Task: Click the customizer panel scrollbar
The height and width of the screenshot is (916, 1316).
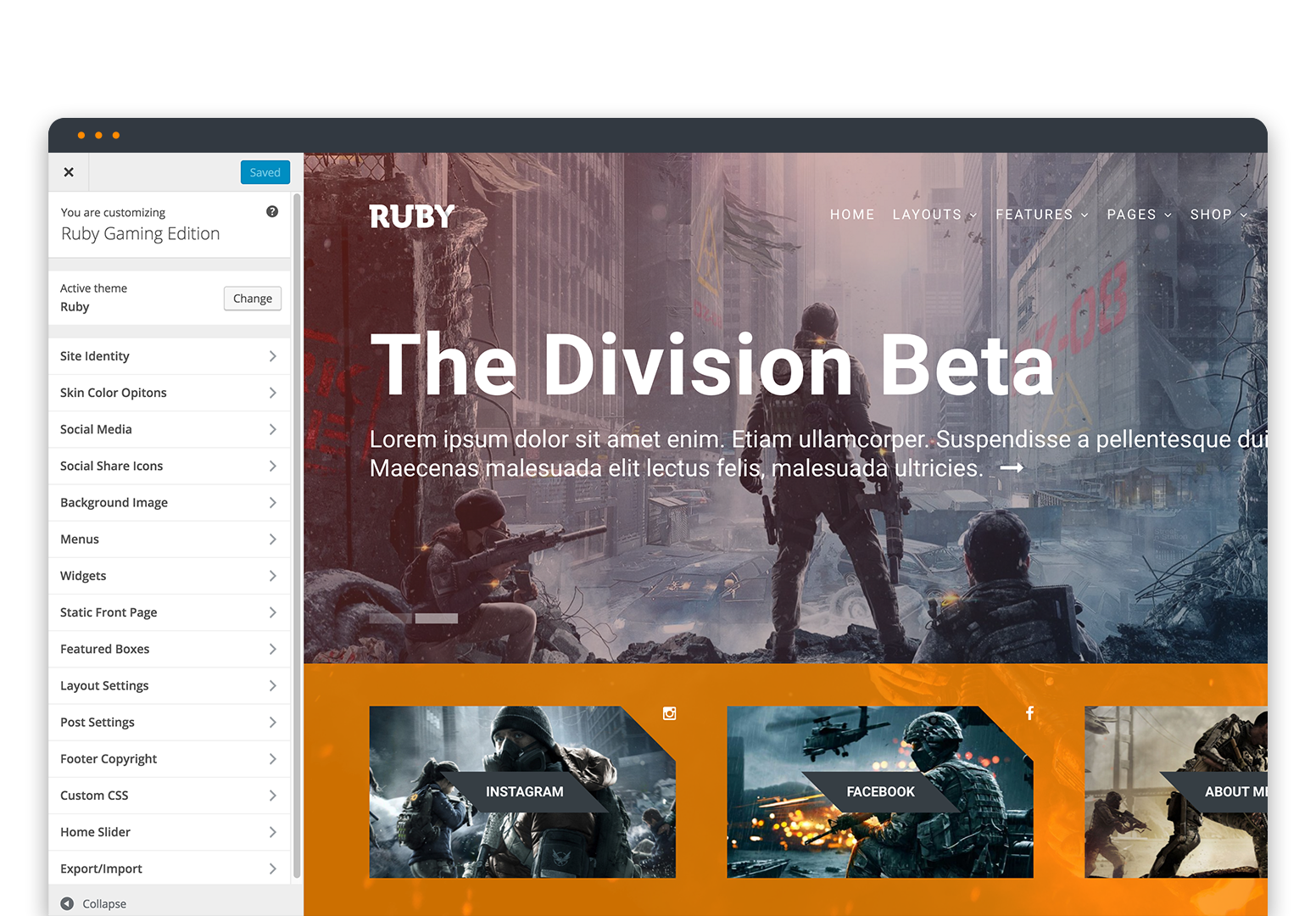Action: 297,534
